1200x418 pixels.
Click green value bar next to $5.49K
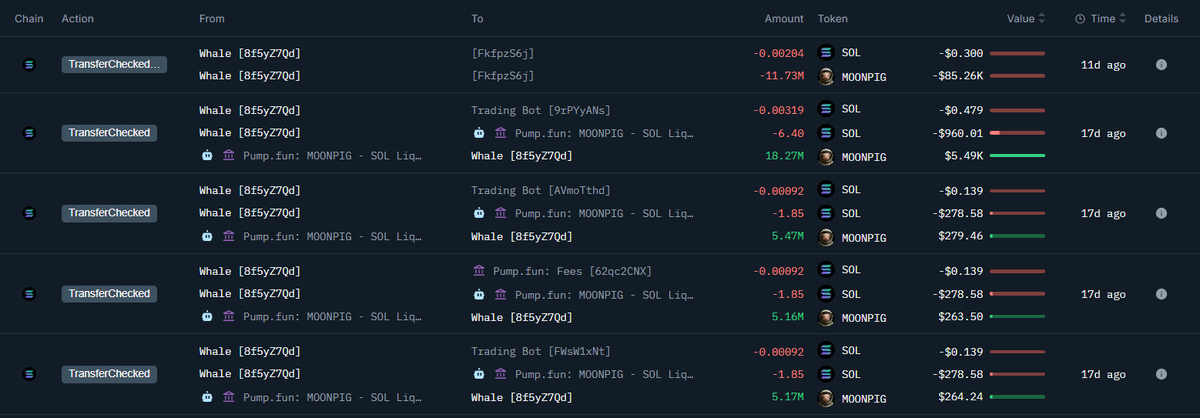1018,156
